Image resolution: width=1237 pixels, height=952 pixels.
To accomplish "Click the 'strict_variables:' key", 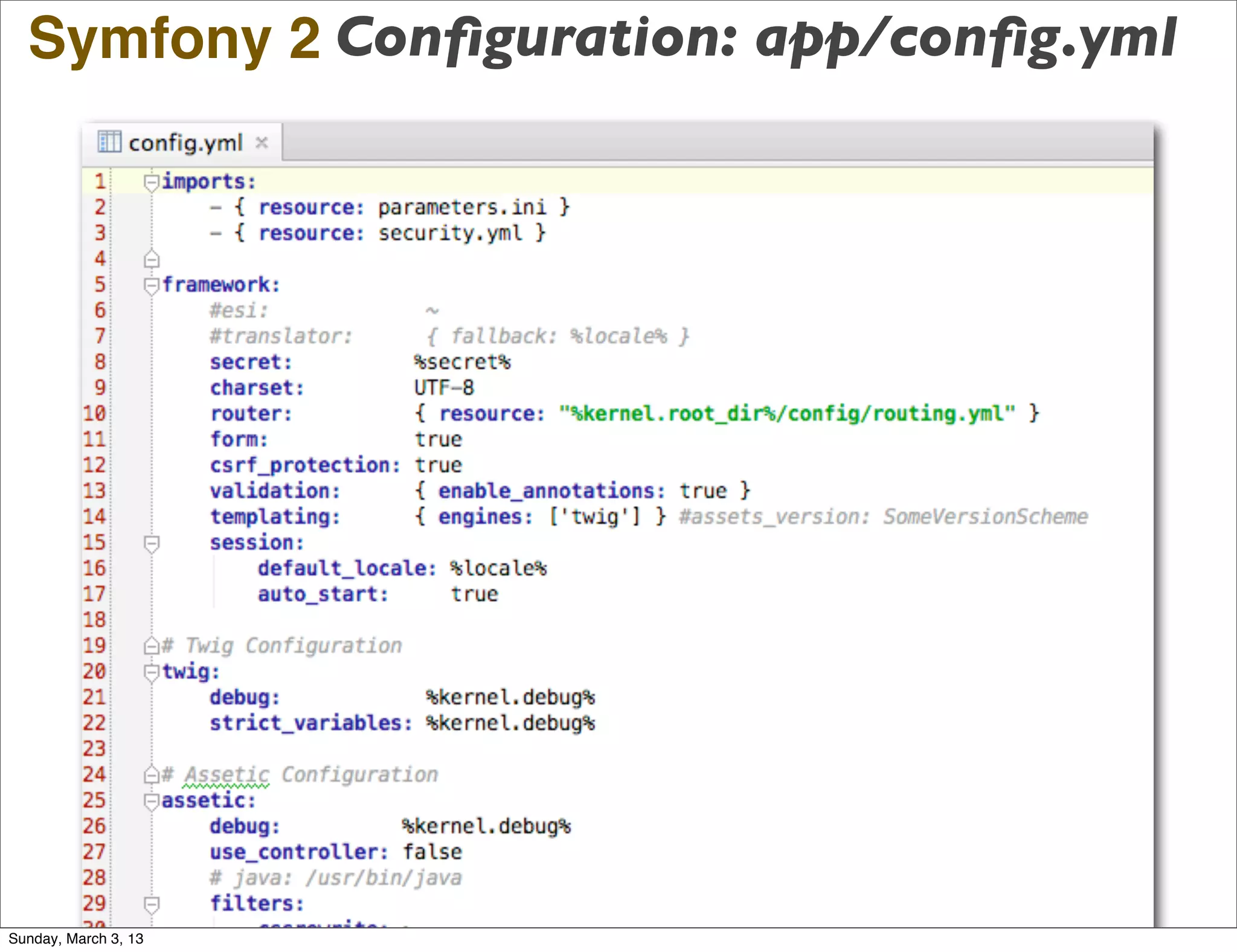I will [311, 723].
